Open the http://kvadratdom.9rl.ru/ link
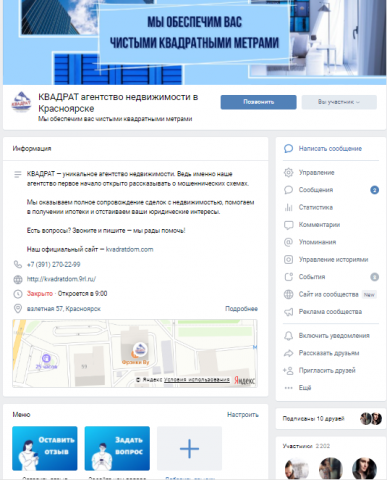 pos(61,279)
